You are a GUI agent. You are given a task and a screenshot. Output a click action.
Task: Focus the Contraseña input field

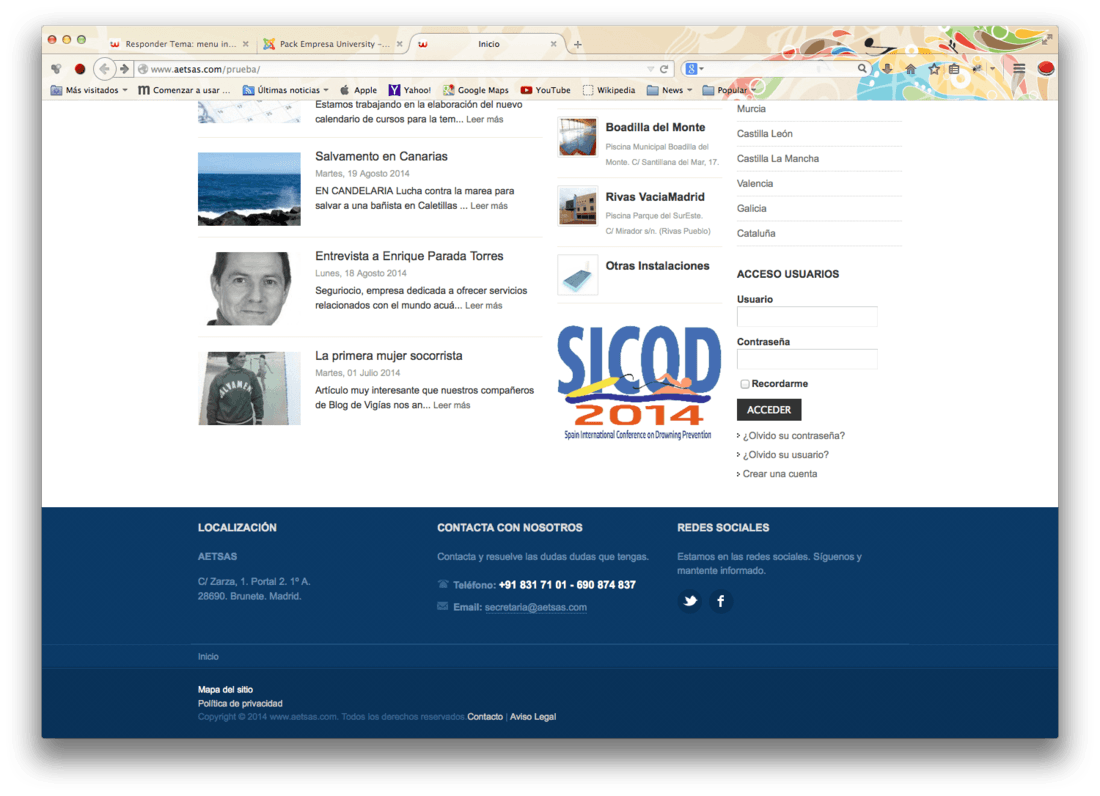click(x=807, y=359)
